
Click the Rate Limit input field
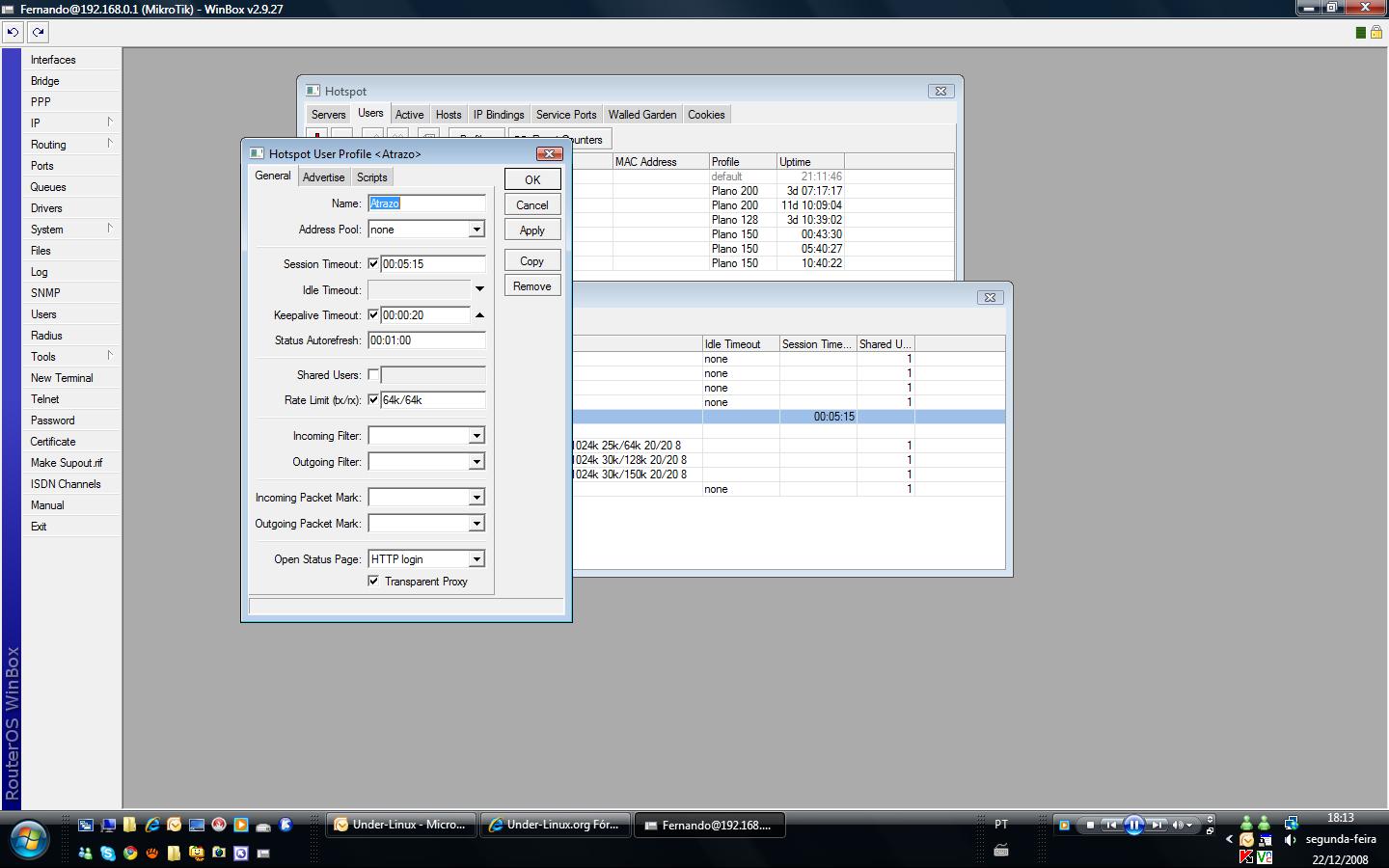432,400
